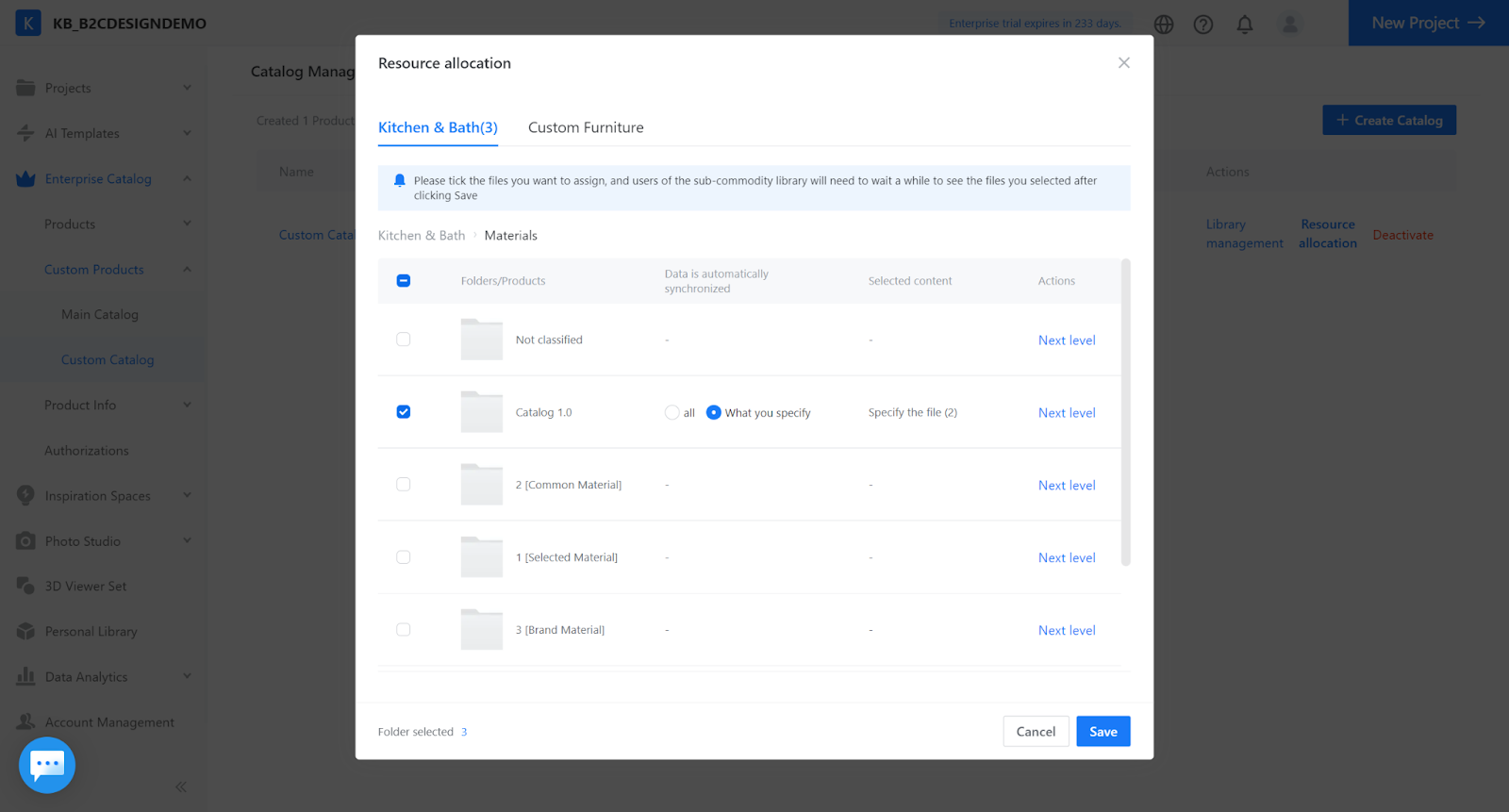Click the 1 [Selected Material] folder icon
Image resolution: width=1509 pixels, height=812 pixels.
482,557
